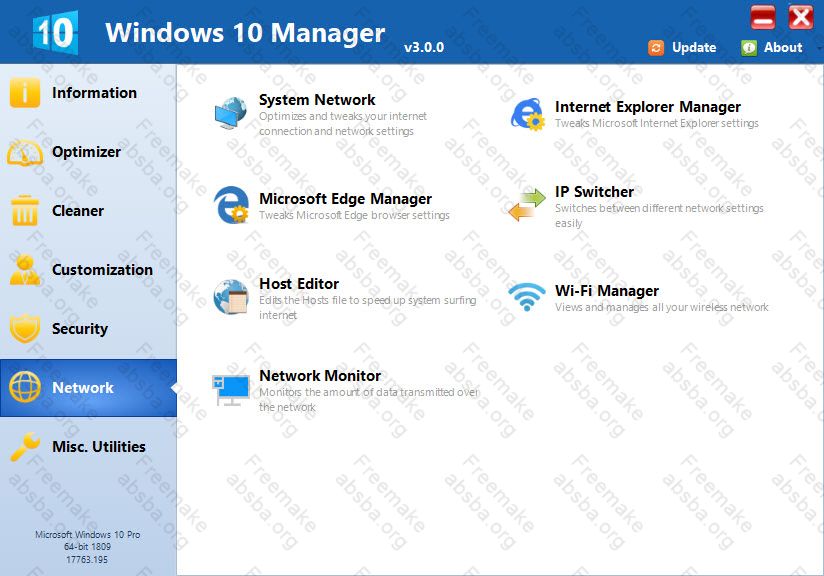Click the Network Monitor screen icon

click(x=230, y=390)
